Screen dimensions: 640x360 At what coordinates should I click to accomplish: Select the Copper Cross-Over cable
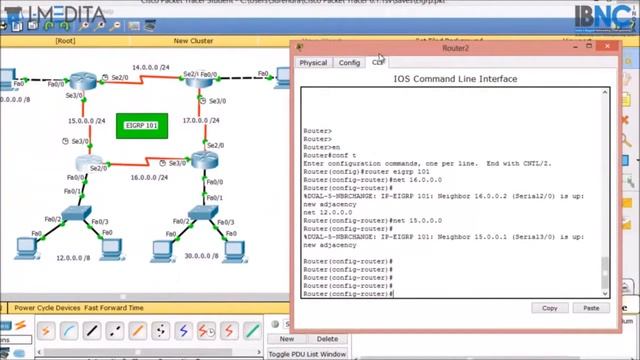click(x=115, y=331)
